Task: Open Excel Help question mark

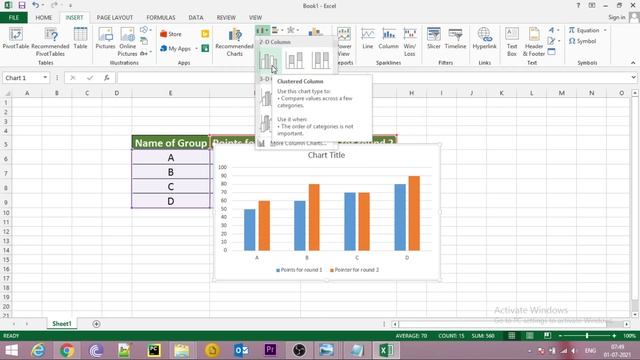Action: (x=578, y=5)
